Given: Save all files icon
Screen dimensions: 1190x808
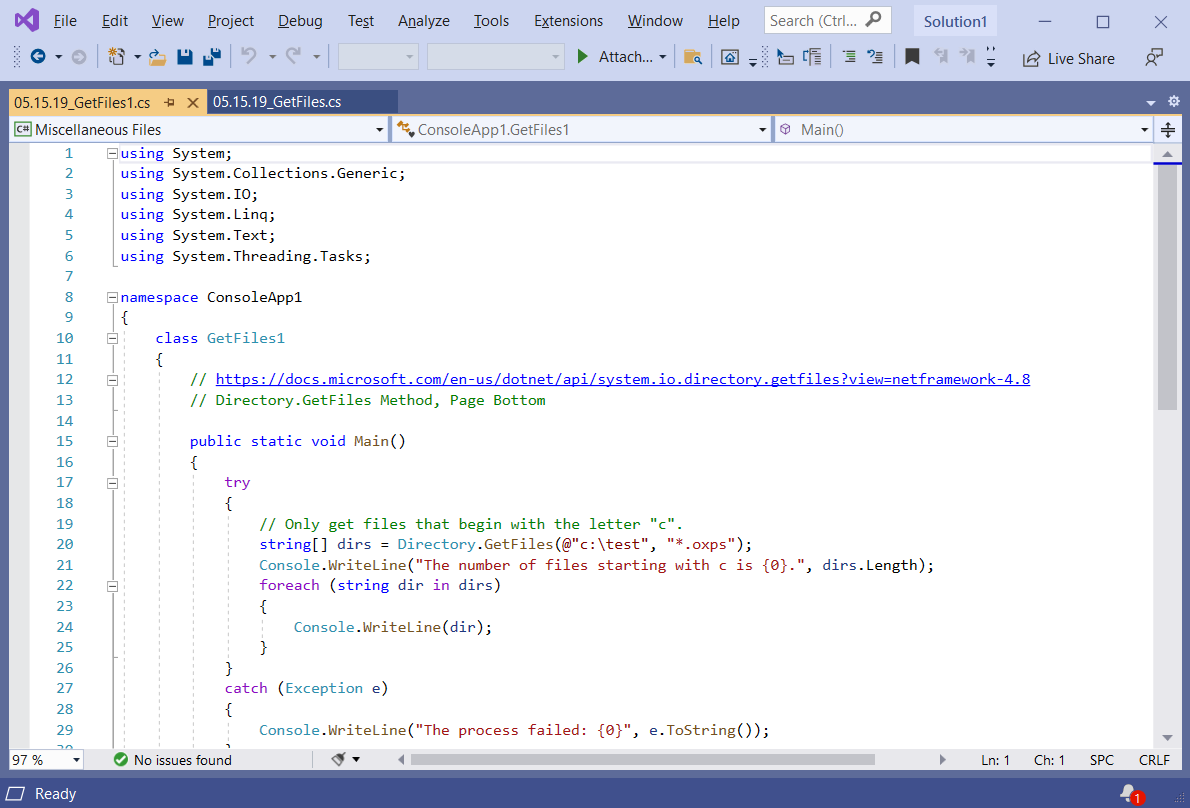Looking at the screenshot, I should [x=212, y=57].
